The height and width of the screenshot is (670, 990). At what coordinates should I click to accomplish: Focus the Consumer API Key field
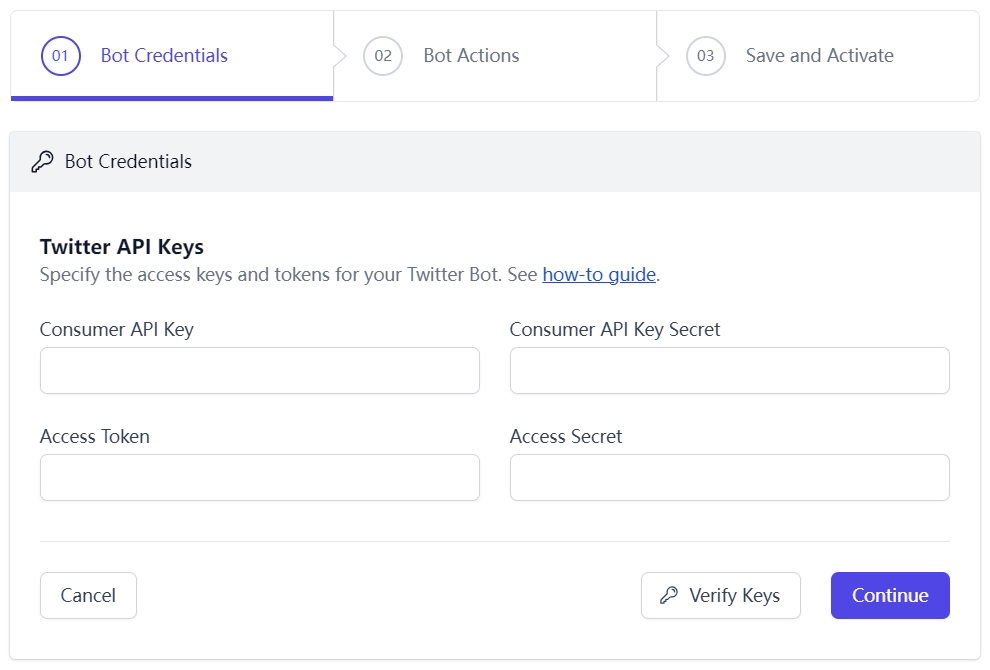click(x=259, y=371)
